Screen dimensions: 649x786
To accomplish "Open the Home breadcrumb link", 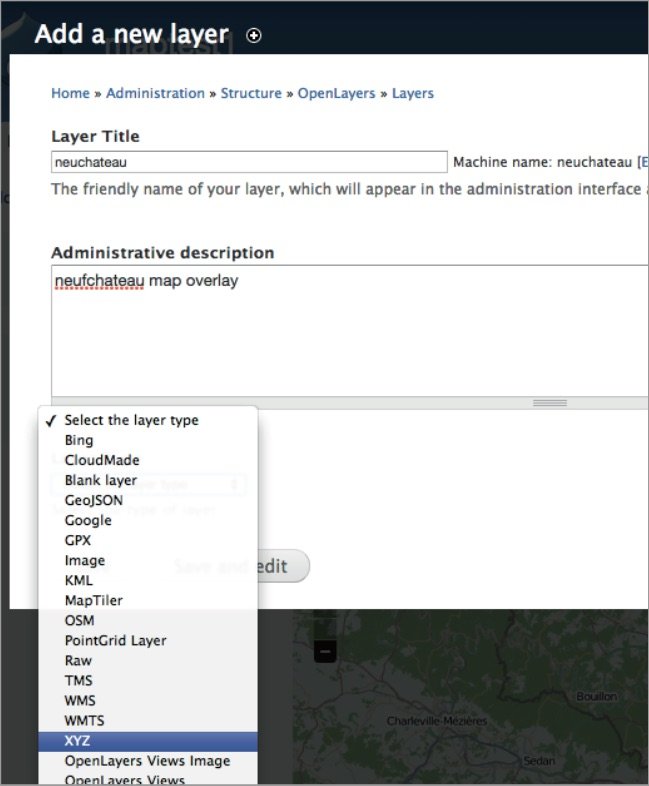I will click(70, 93).
